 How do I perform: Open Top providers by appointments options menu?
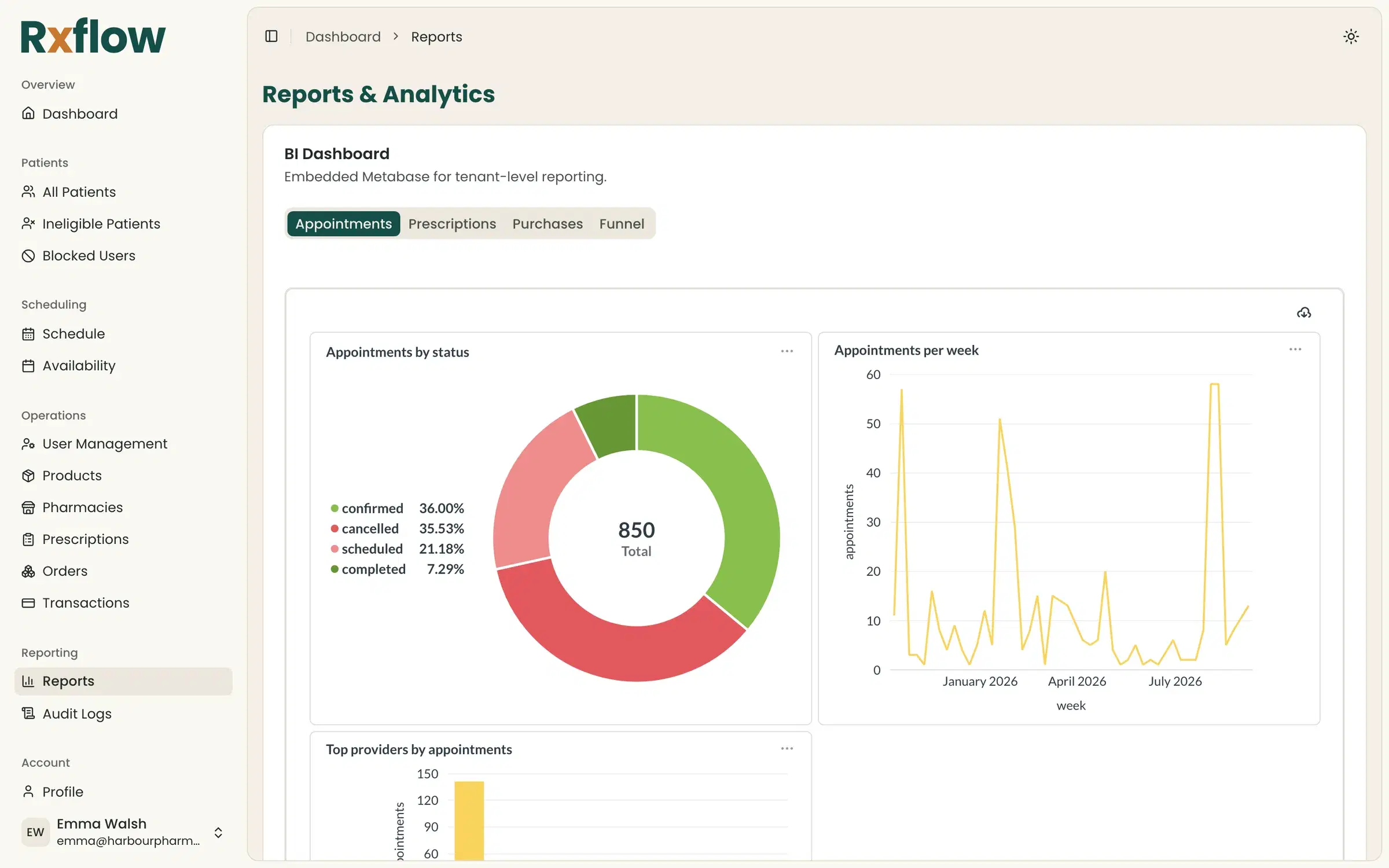787,749
